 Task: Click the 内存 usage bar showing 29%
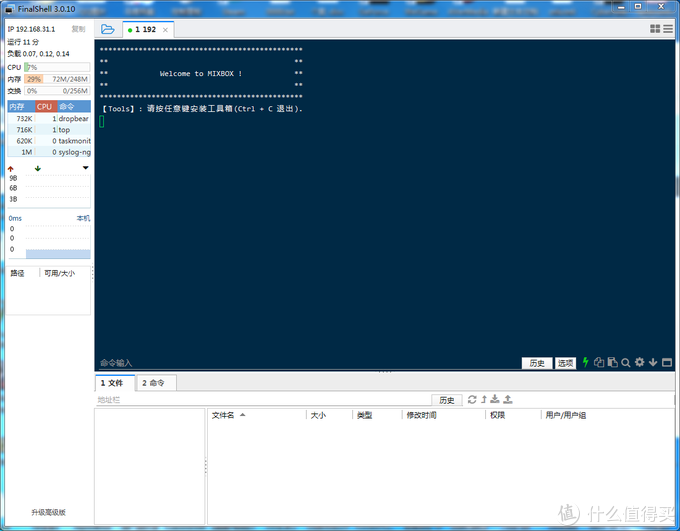pyautogui.click(x=57, y=79)
